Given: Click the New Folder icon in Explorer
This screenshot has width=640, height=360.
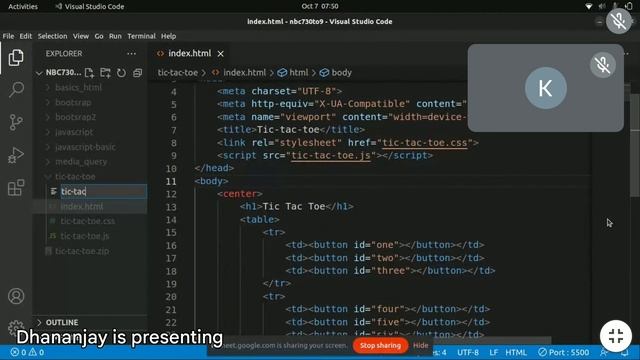Looking at the screenshot, I should click(105, 73).
